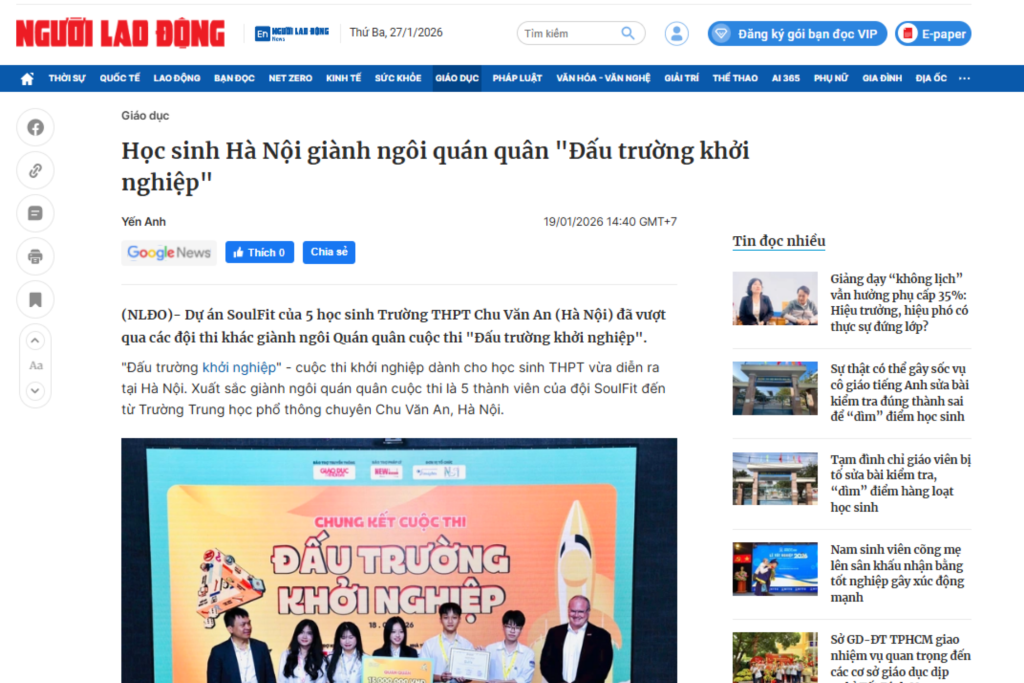Viewport: 1024px width, 683px height.
Task: Copy article link with chain icon
Action: [35, 170]
